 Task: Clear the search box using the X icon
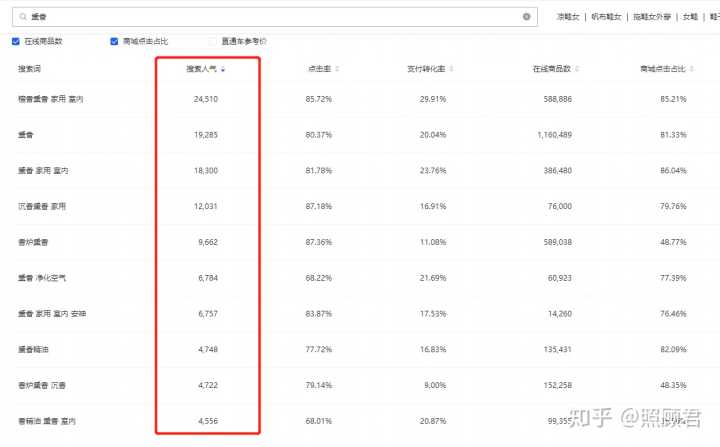(527, 17)
